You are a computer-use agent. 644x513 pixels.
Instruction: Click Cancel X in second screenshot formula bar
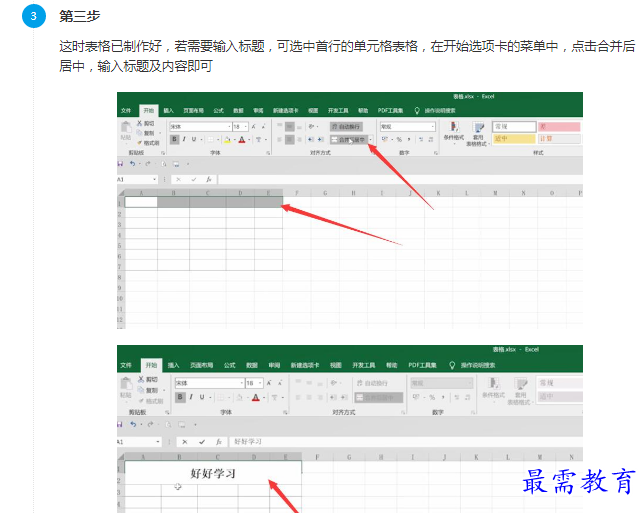[185, 442]
